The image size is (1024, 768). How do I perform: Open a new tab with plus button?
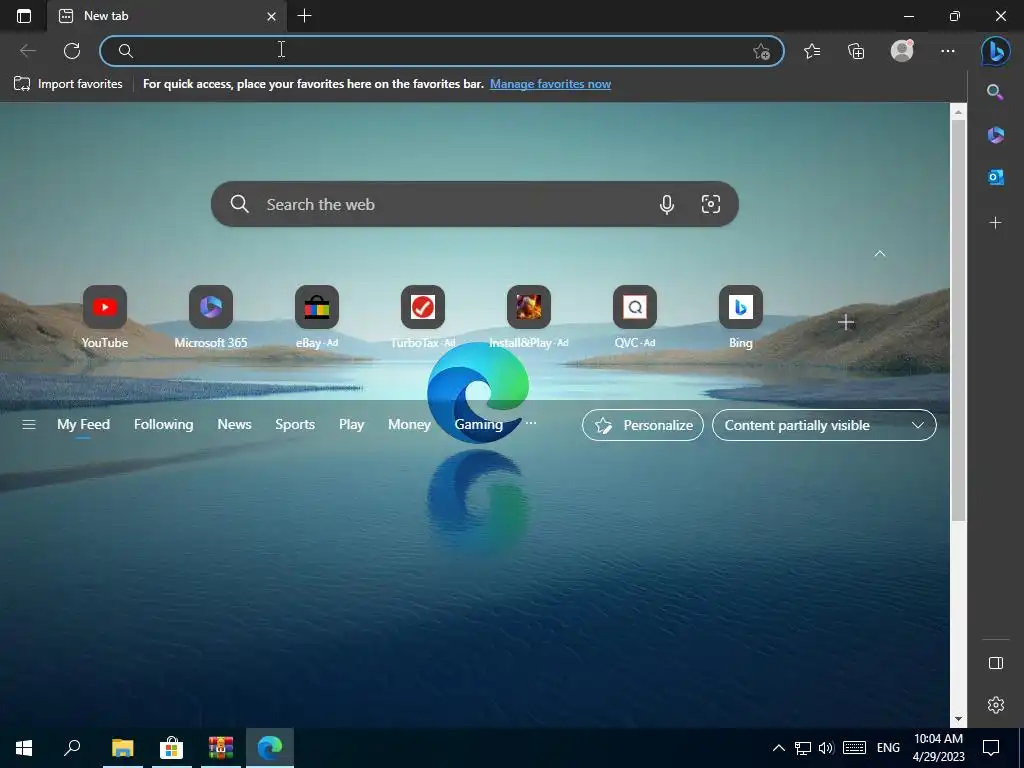pos(304,16)
